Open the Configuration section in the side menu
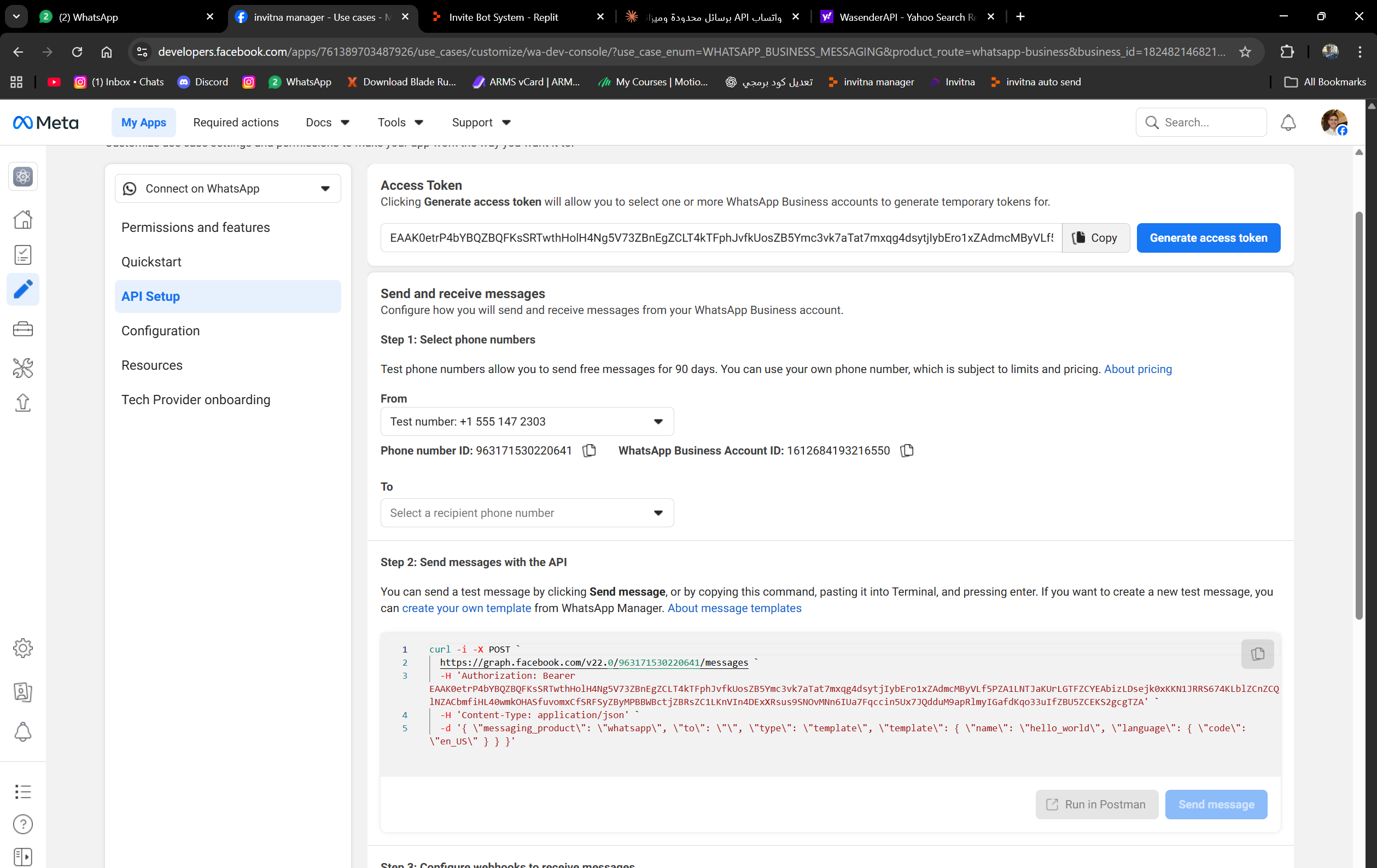This screenshot has width=1377, height=868. [161, 330]
